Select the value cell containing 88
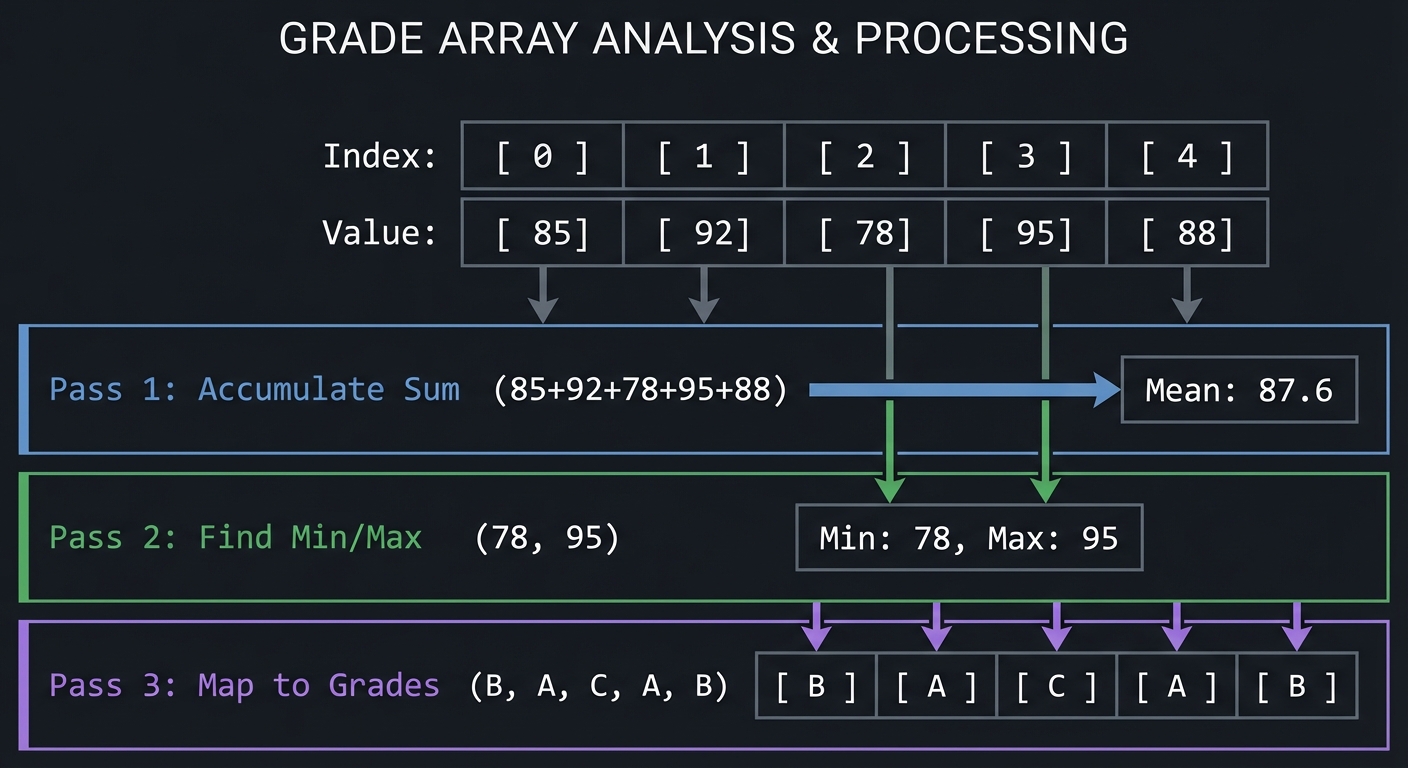The width and height of the screenshot is (1408, 768). (1187, 232)
